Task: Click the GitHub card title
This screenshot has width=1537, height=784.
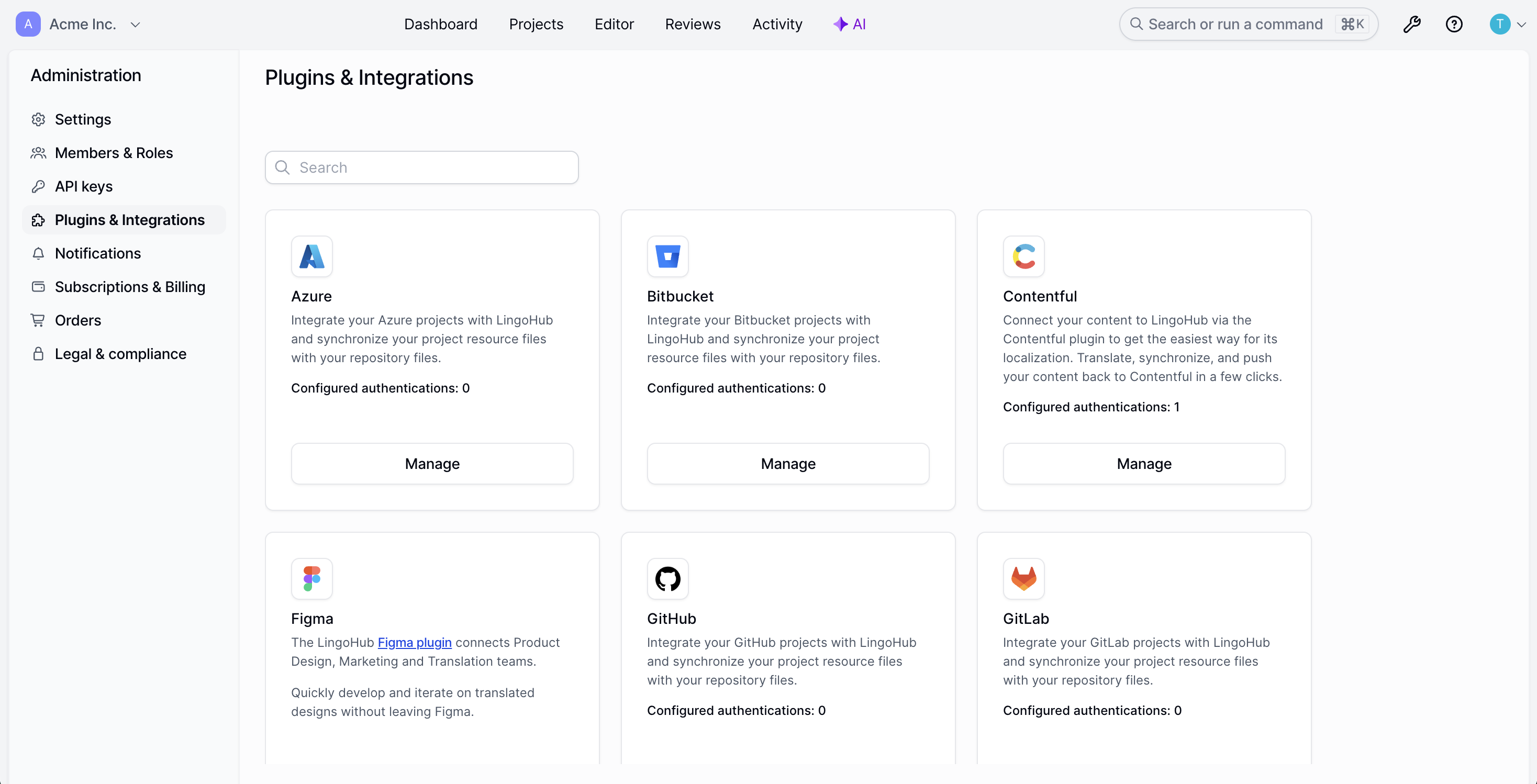Action: tap(672, 619)
